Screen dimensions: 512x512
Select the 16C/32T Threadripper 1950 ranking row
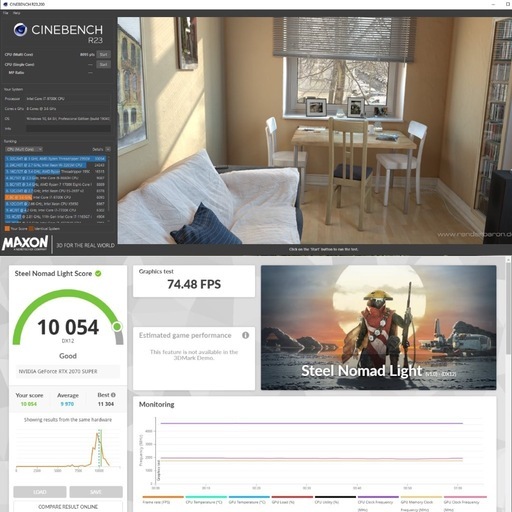click(55, 171)
